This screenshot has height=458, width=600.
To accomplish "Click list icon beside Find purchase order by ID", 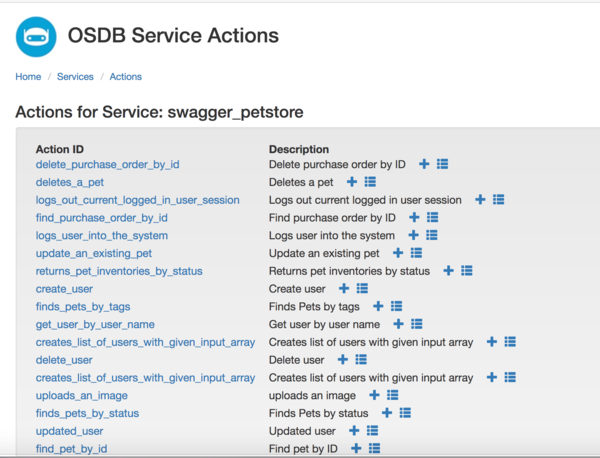I will coord(433,217).
